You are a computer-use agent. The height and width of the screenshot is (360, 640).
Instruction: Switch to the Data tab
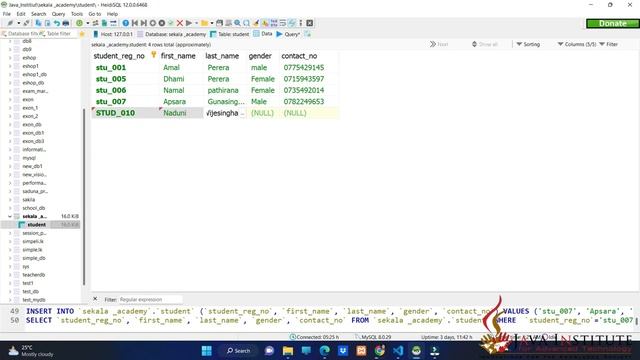coord(262,34)
